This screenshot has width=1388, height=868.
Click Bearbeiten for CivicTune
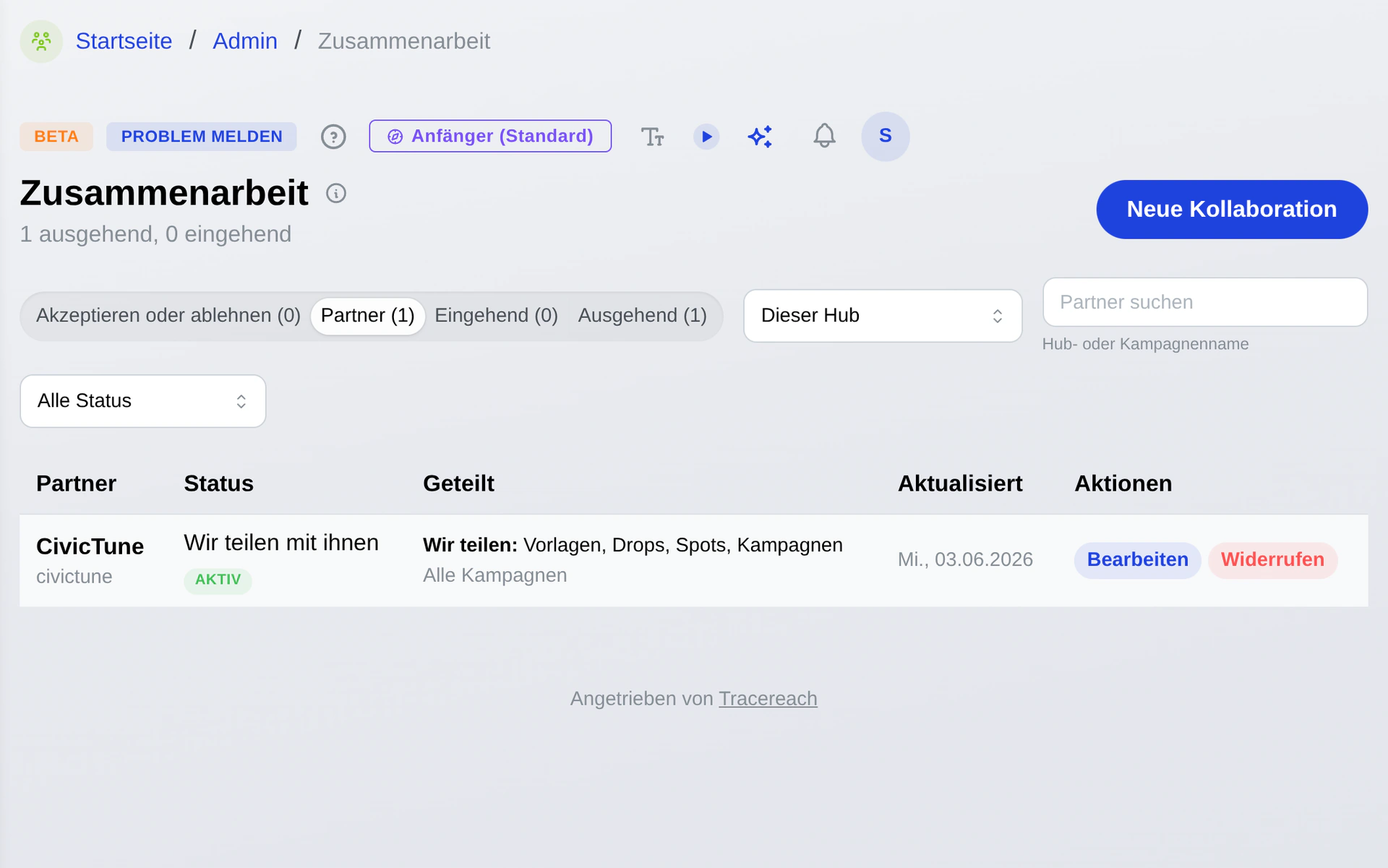pos(1138,560)
